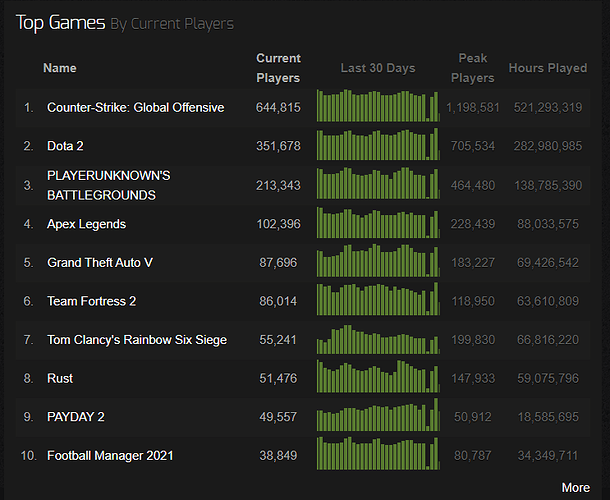Click peak players value 464,480

click(473, 185)
